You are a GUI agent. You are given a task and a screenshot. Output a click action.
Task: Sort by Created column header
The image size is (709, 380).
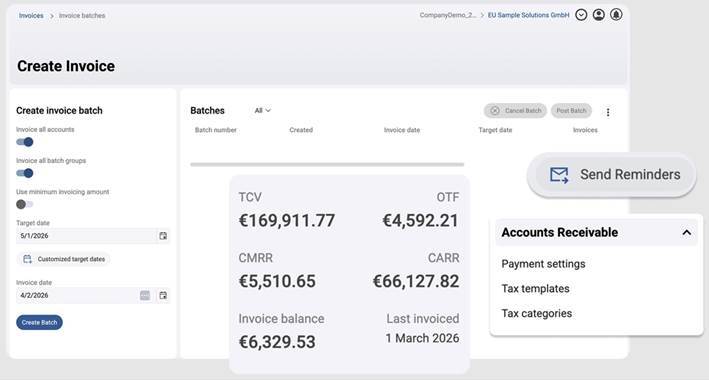coord(301,130)
